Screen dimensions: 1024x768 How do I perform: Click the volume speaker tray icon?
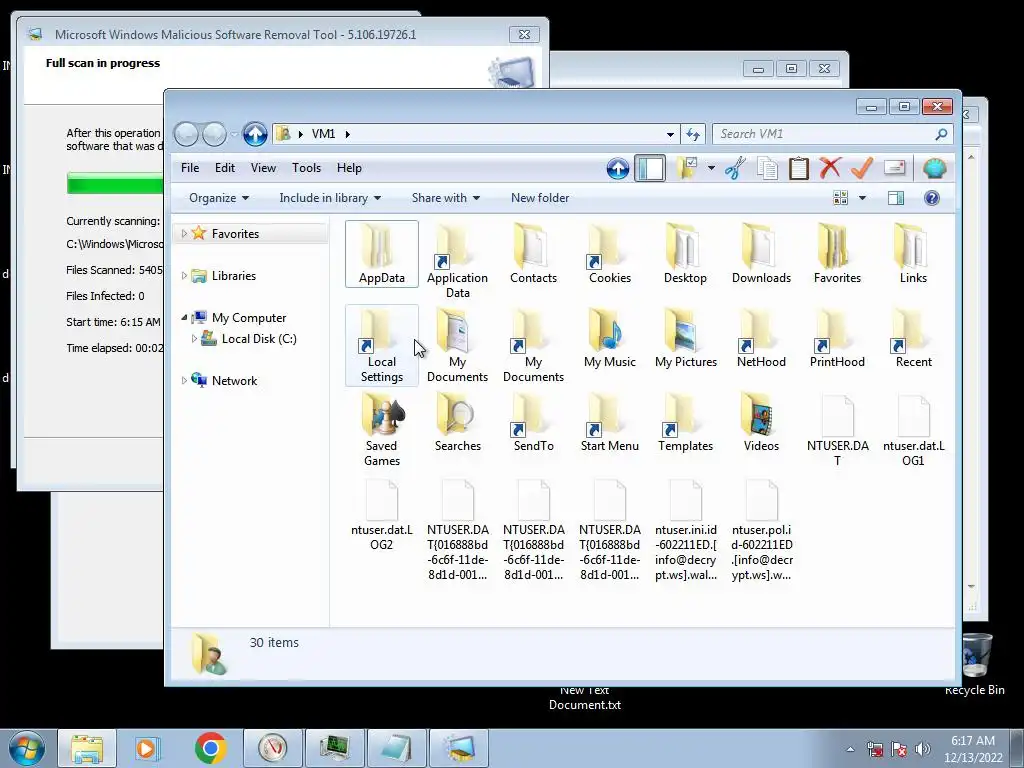tap(923, 749)
